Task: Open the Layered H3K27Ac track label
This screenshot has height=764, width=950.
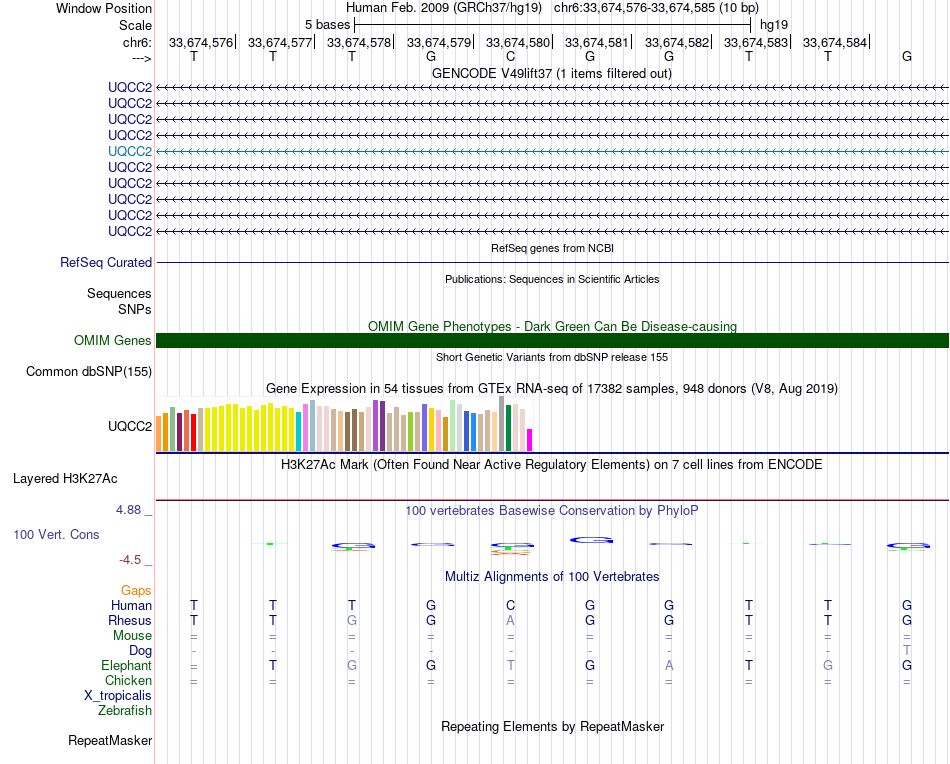Action: 65,479
